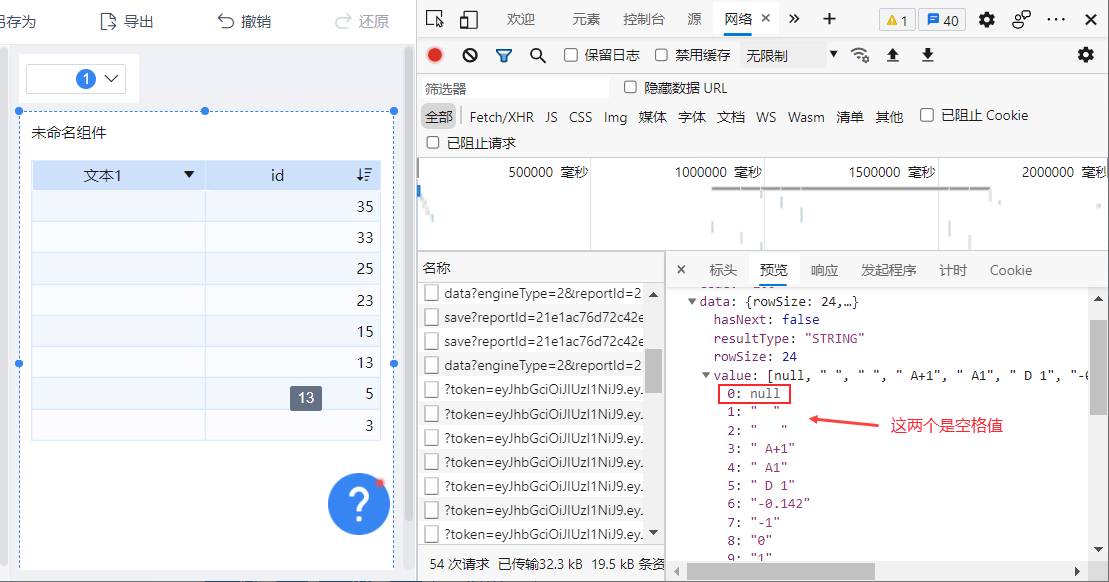Click the id column sort icon

(x=364, y=175)
